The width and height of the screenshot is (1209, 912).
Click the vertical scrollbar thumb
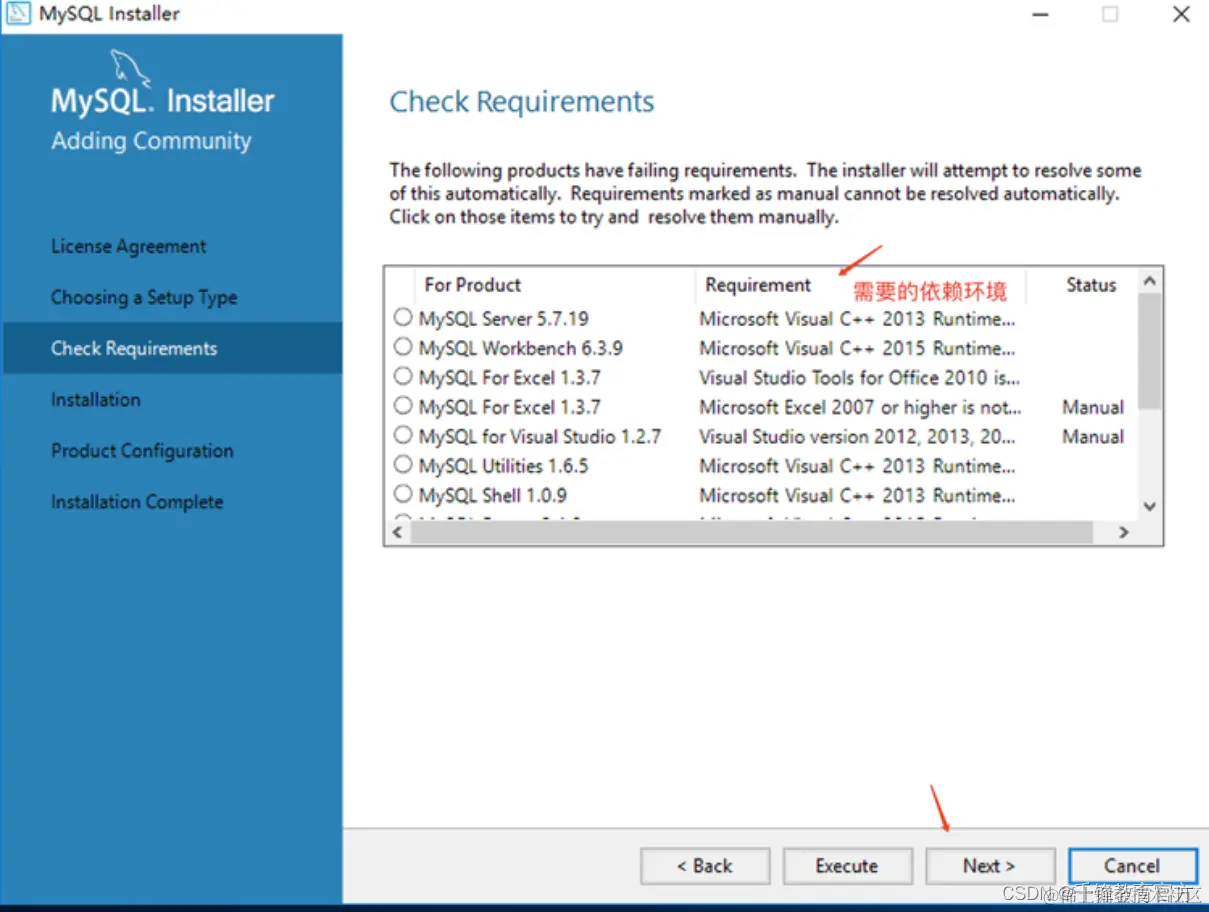click(1150, 351)
